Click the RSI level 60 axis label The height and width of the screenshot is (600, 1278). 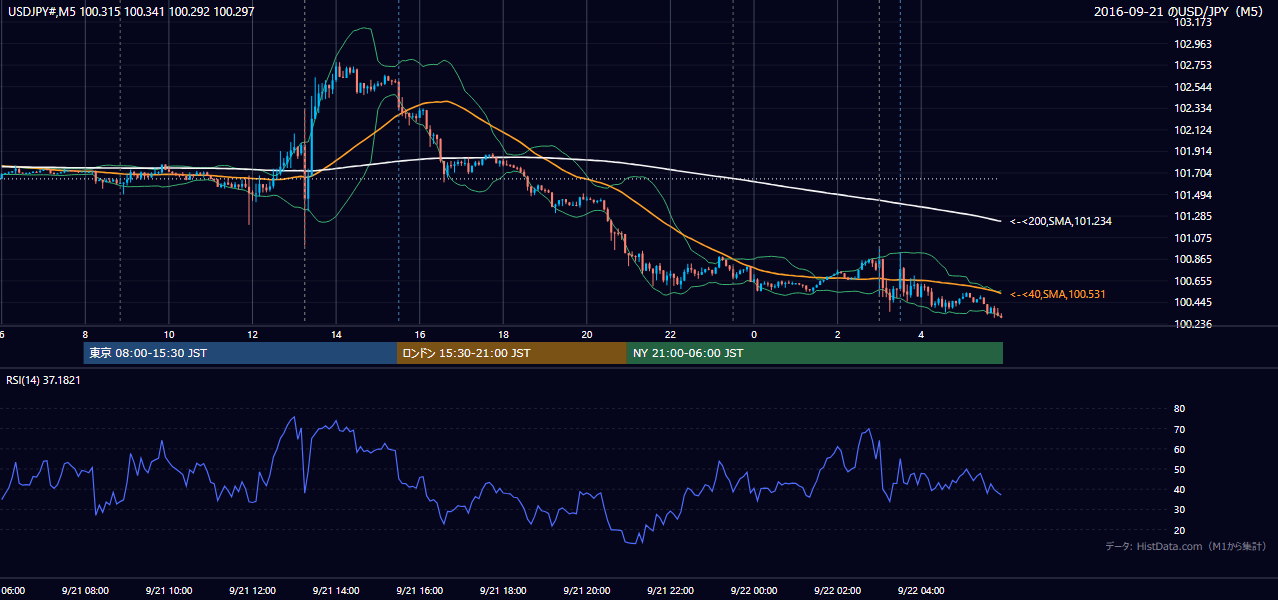pyautogui.click(x=1179, y=449)
